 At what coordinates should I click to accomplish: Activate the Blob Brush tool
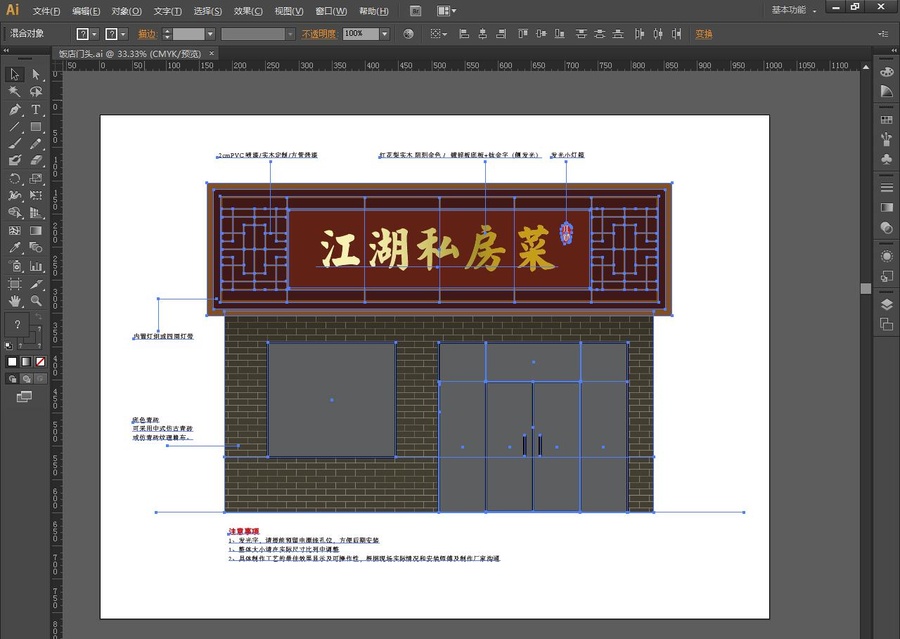(x=14, y=161)
